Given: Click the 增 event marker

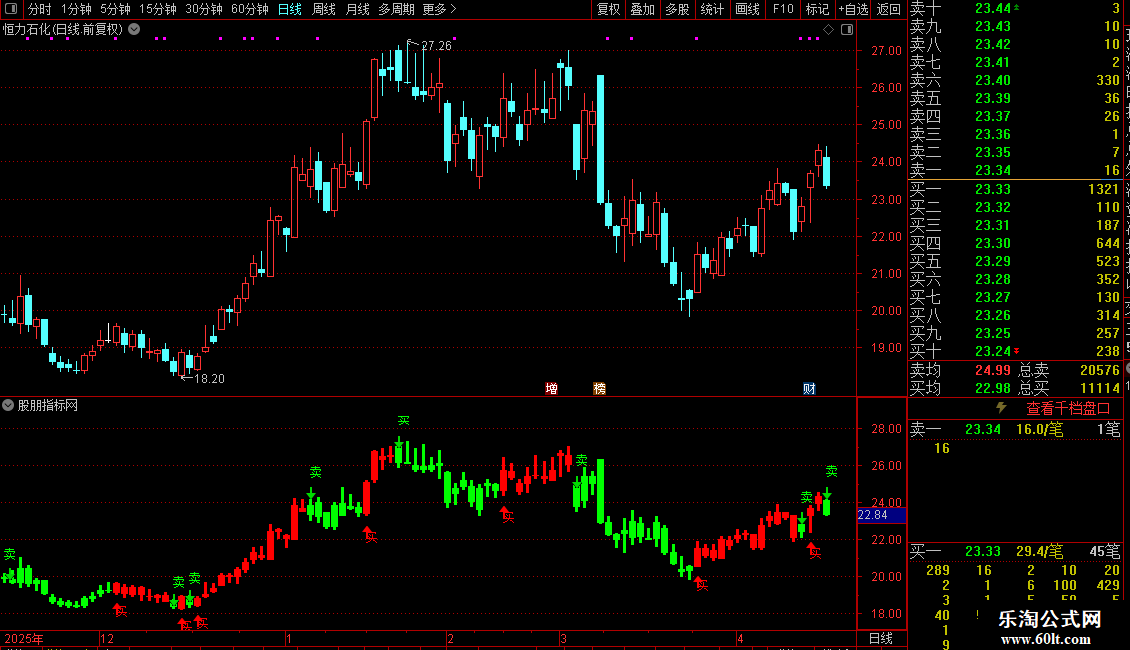Looking at the screenshot, I should coord(551,388).
